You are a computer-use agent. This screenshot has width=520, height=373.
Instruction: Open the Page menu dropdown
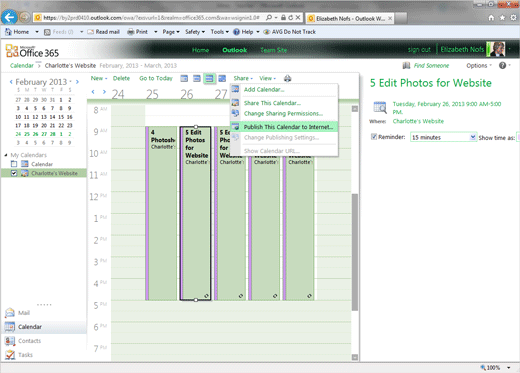(171, 32)
